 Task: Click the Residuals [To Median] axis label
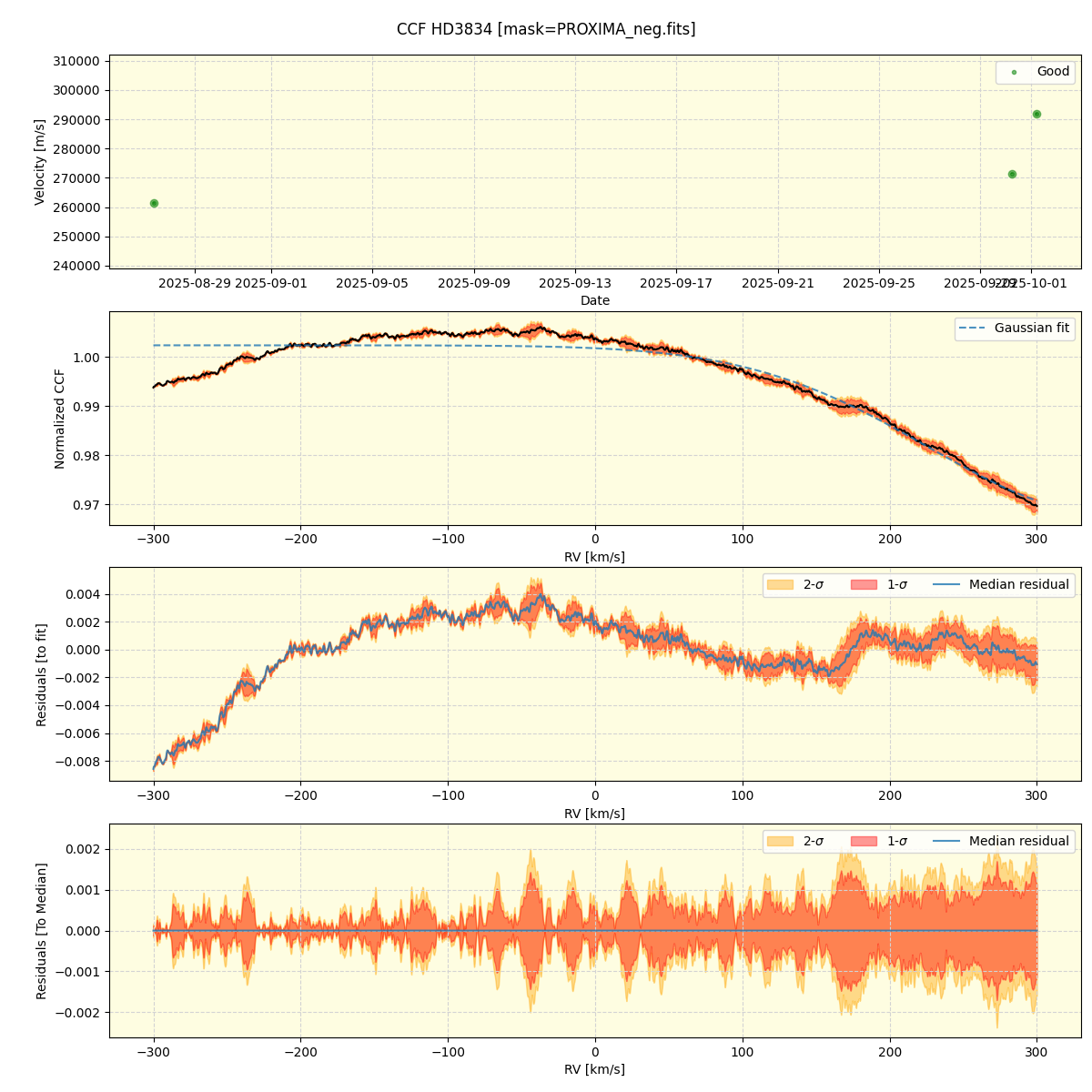click(41, 931)
